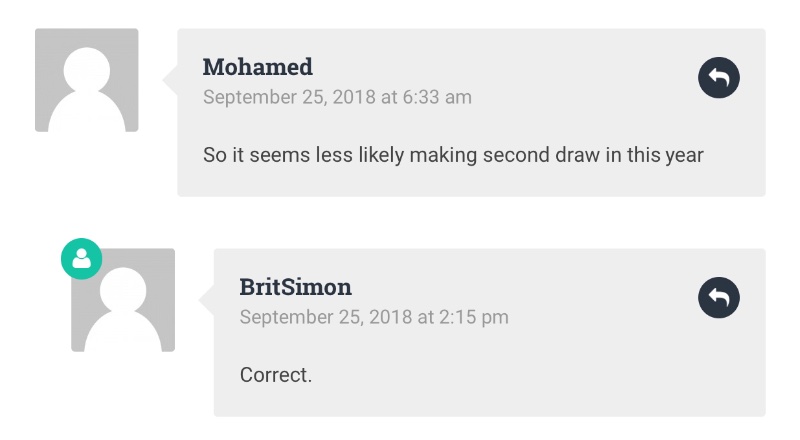Open the Mohamed author name
Image resolution: width=800 pixels, height=440 pixels.
258,67
